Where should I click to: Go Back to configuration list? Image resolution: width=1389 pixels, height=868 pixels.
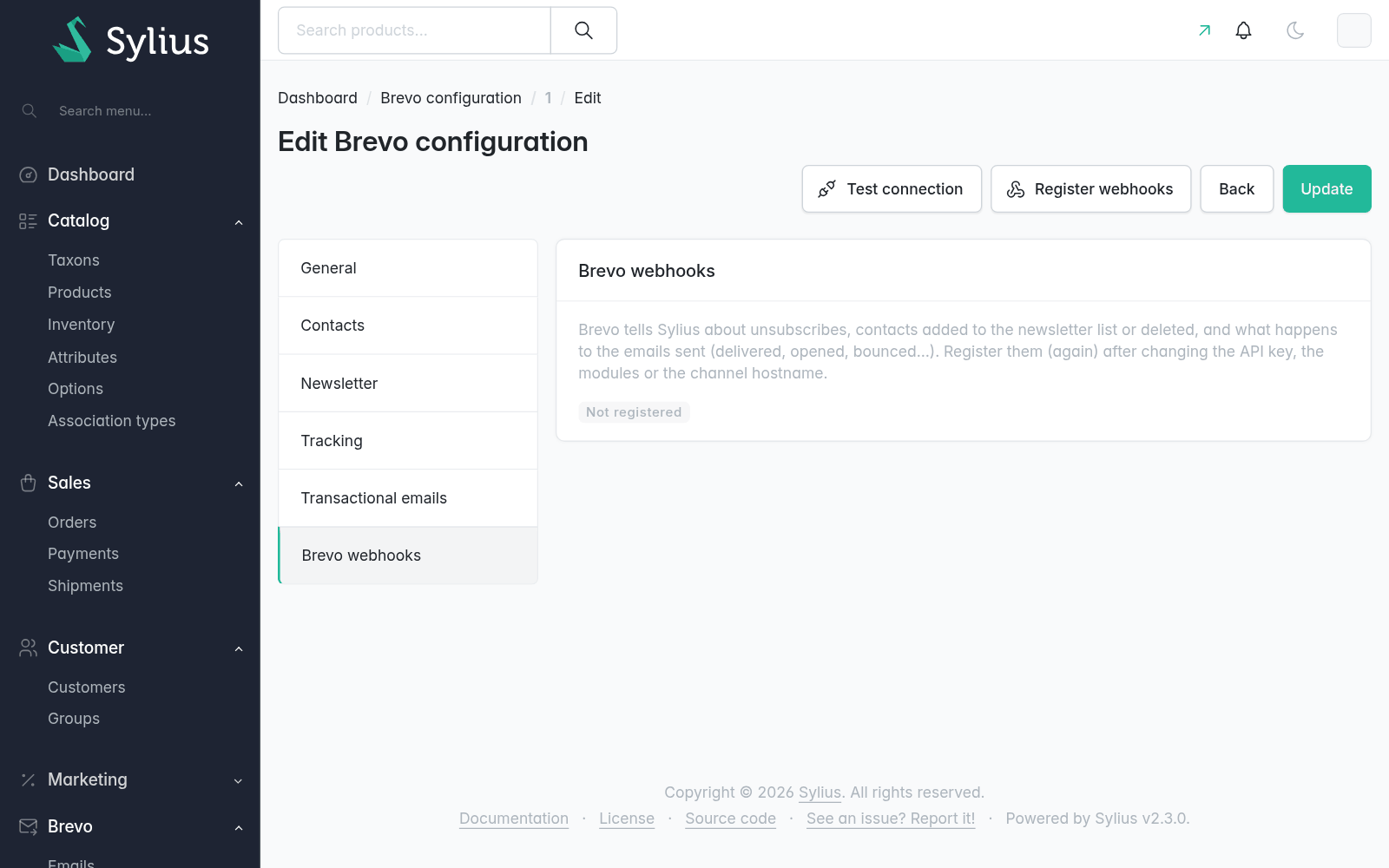(1237, 189)
